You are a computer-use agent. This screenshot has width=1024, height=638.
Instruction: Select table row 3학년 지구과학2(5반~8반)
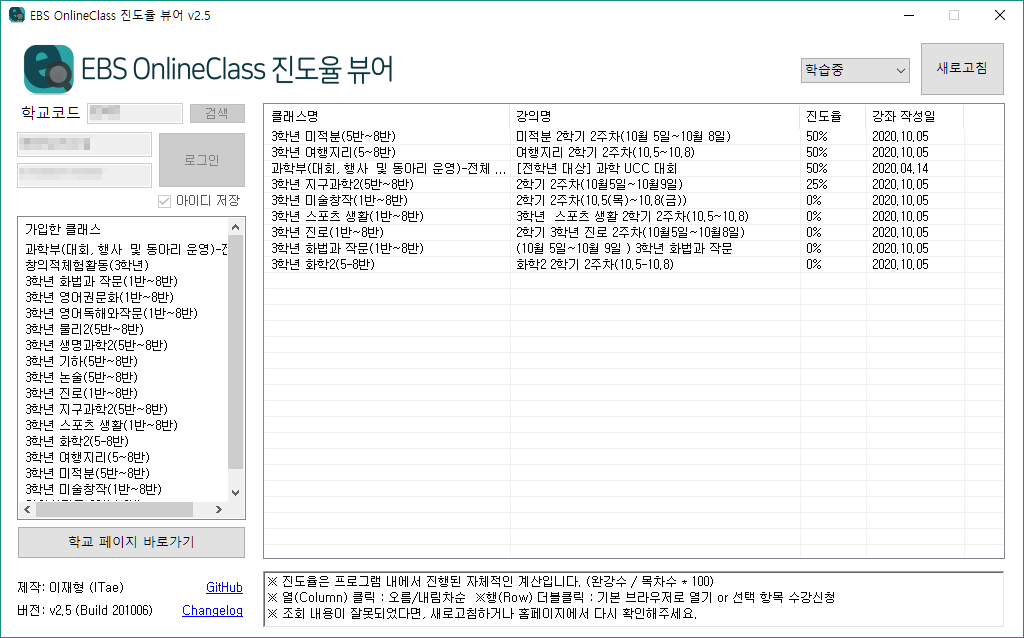633,184
